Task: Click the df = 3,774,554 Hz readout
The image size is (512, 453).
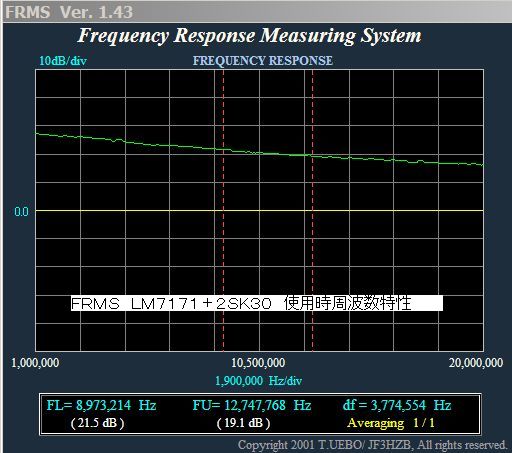Action: pos(397,405)
